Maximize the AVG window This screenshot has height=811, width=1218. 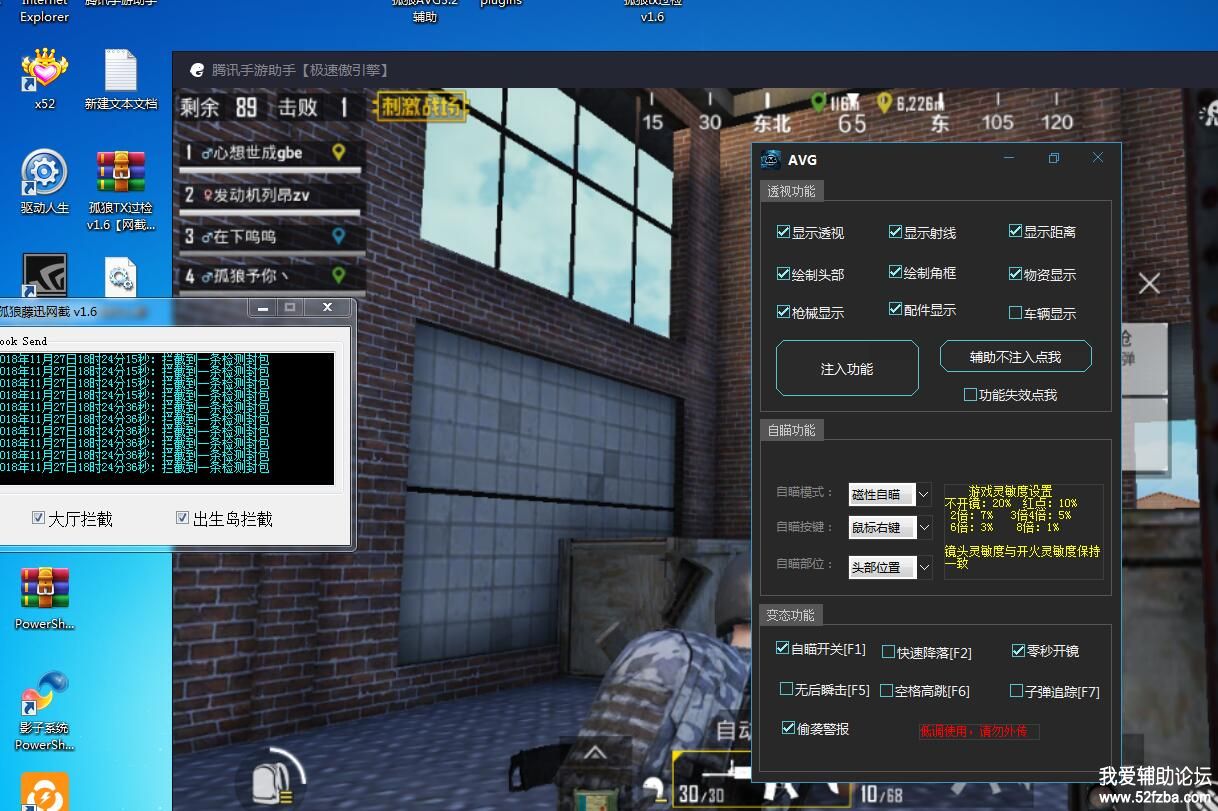[1053, 158]
